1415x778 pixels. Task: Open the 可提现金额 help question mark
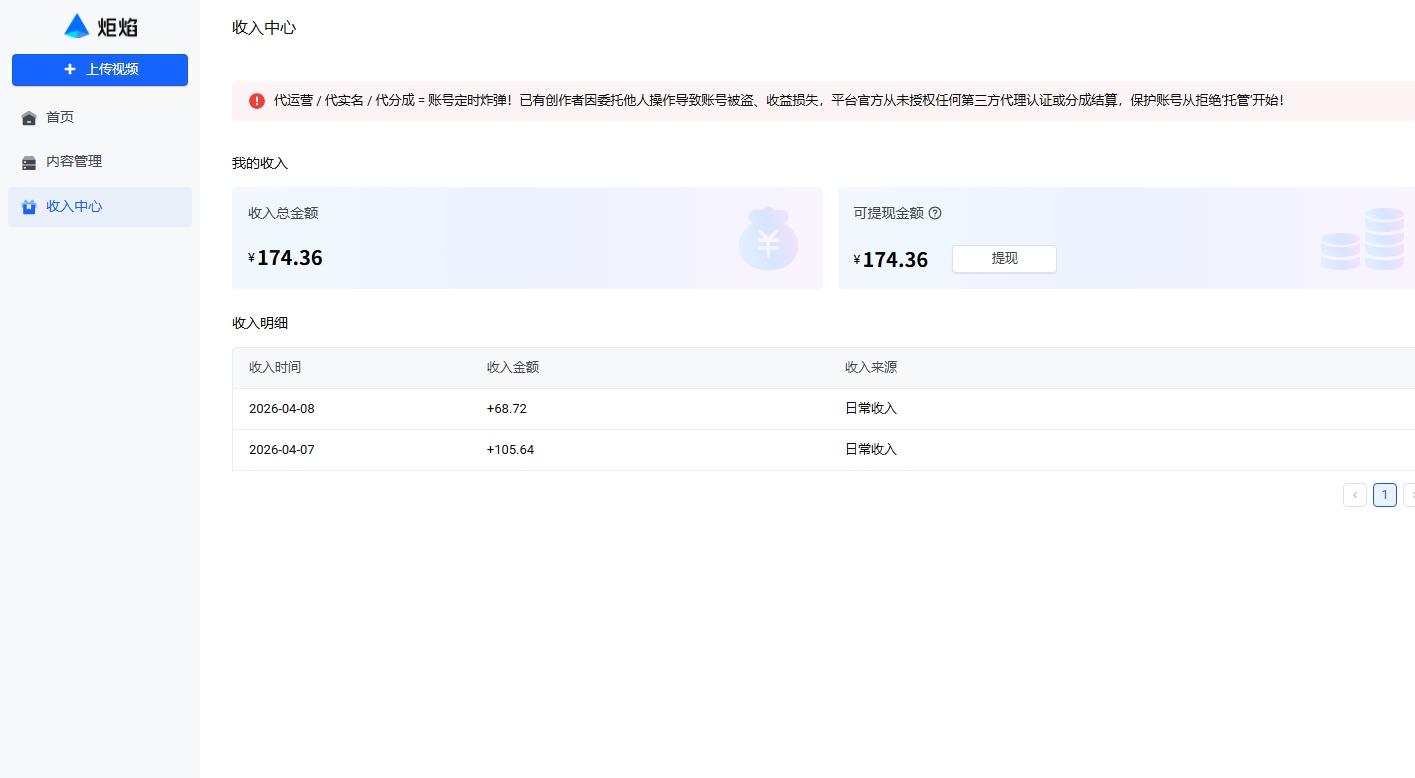936,212
